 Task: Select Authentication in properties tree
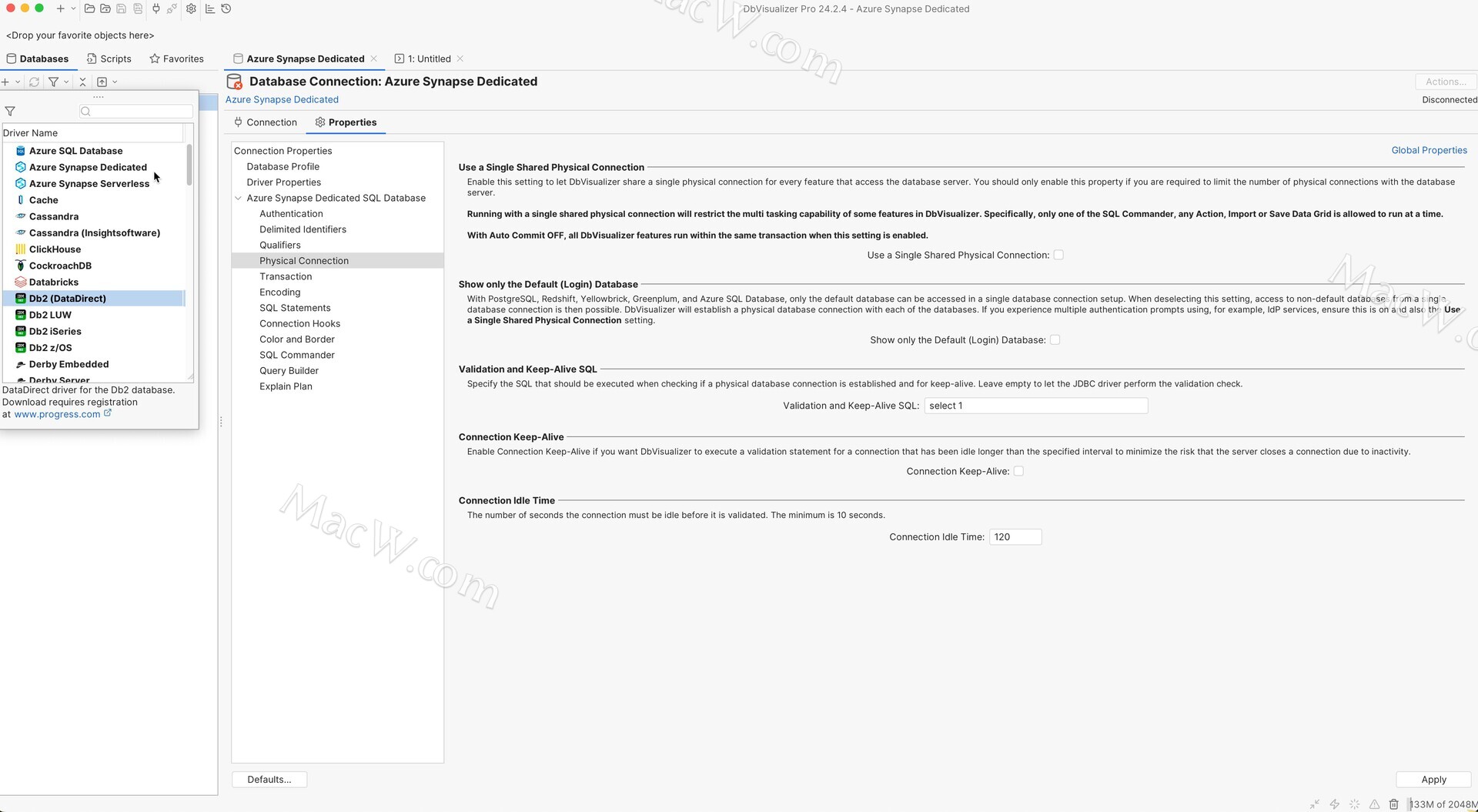(291, 214)
